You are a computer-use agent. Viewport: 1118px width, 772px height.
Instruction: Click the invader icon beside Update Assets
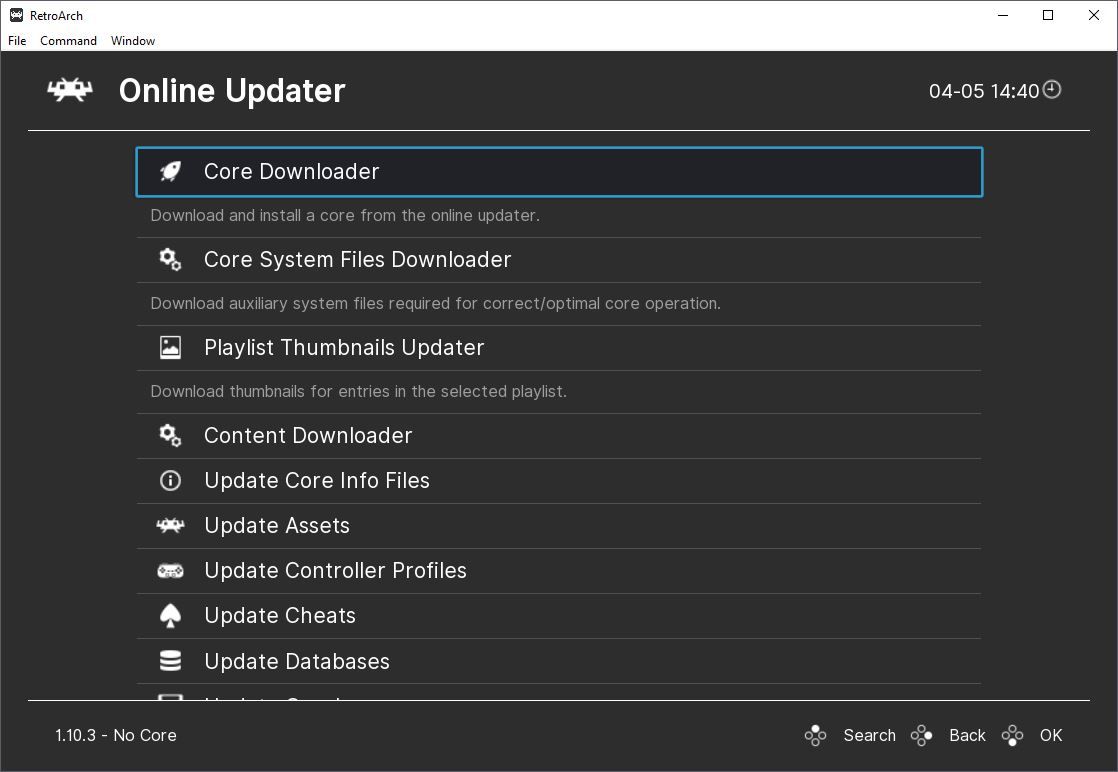[x=171, y=525]
